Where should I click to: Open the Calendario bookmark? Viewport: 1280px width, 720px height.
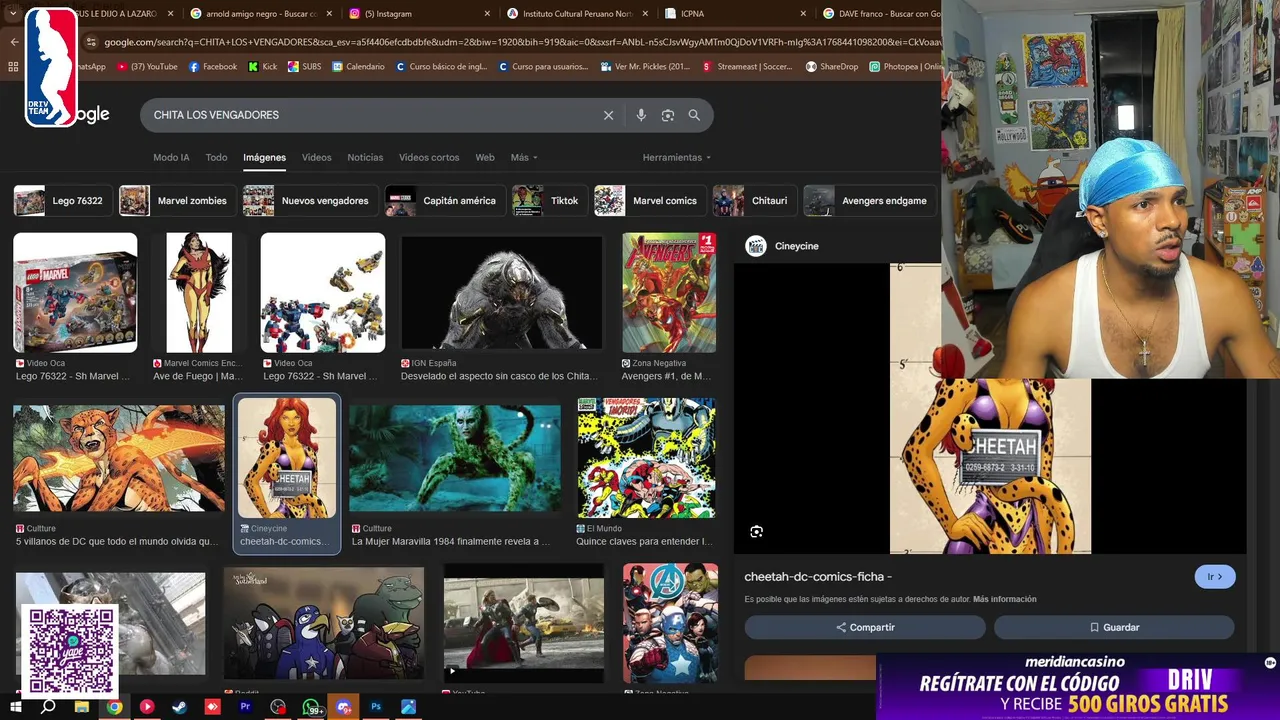point(358,67)
